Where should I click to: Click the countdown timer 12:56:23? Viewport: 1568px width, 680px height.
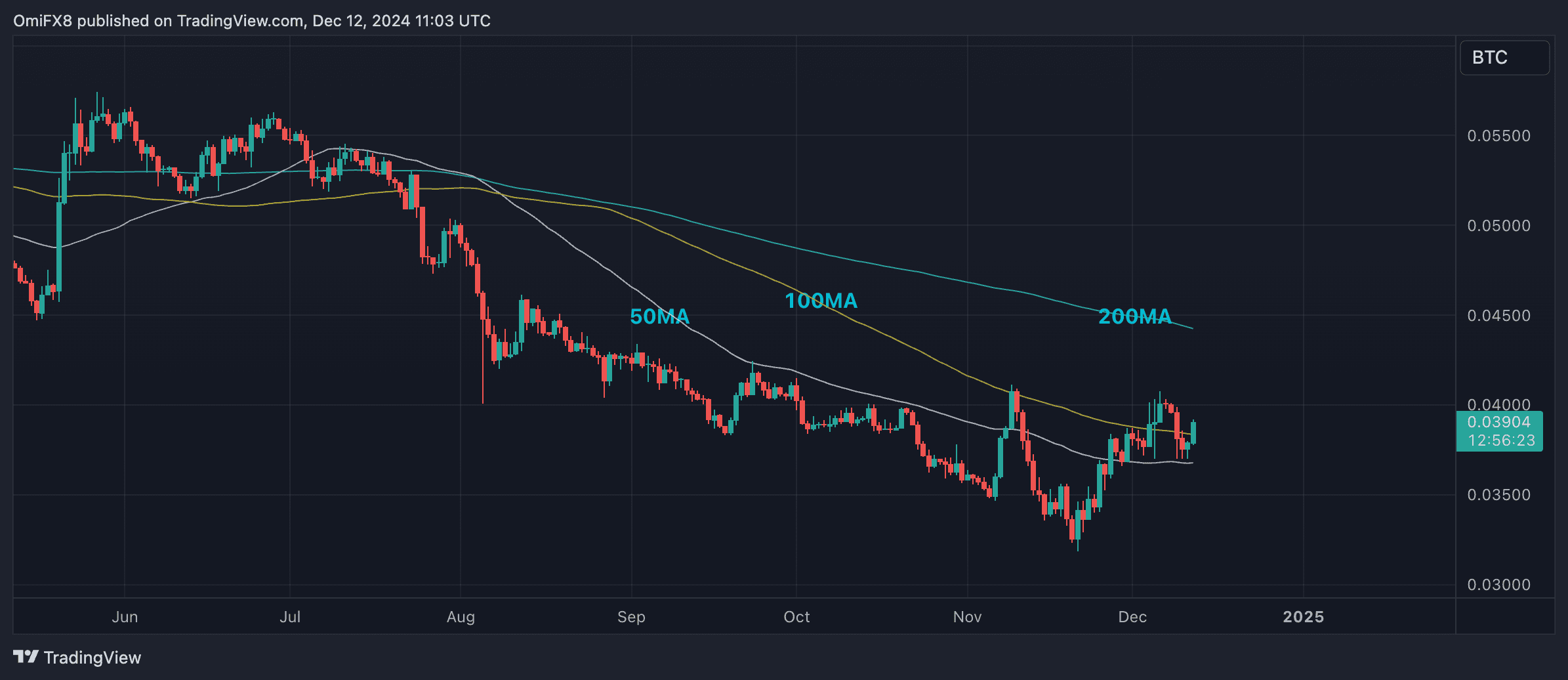pos(1501,440)
